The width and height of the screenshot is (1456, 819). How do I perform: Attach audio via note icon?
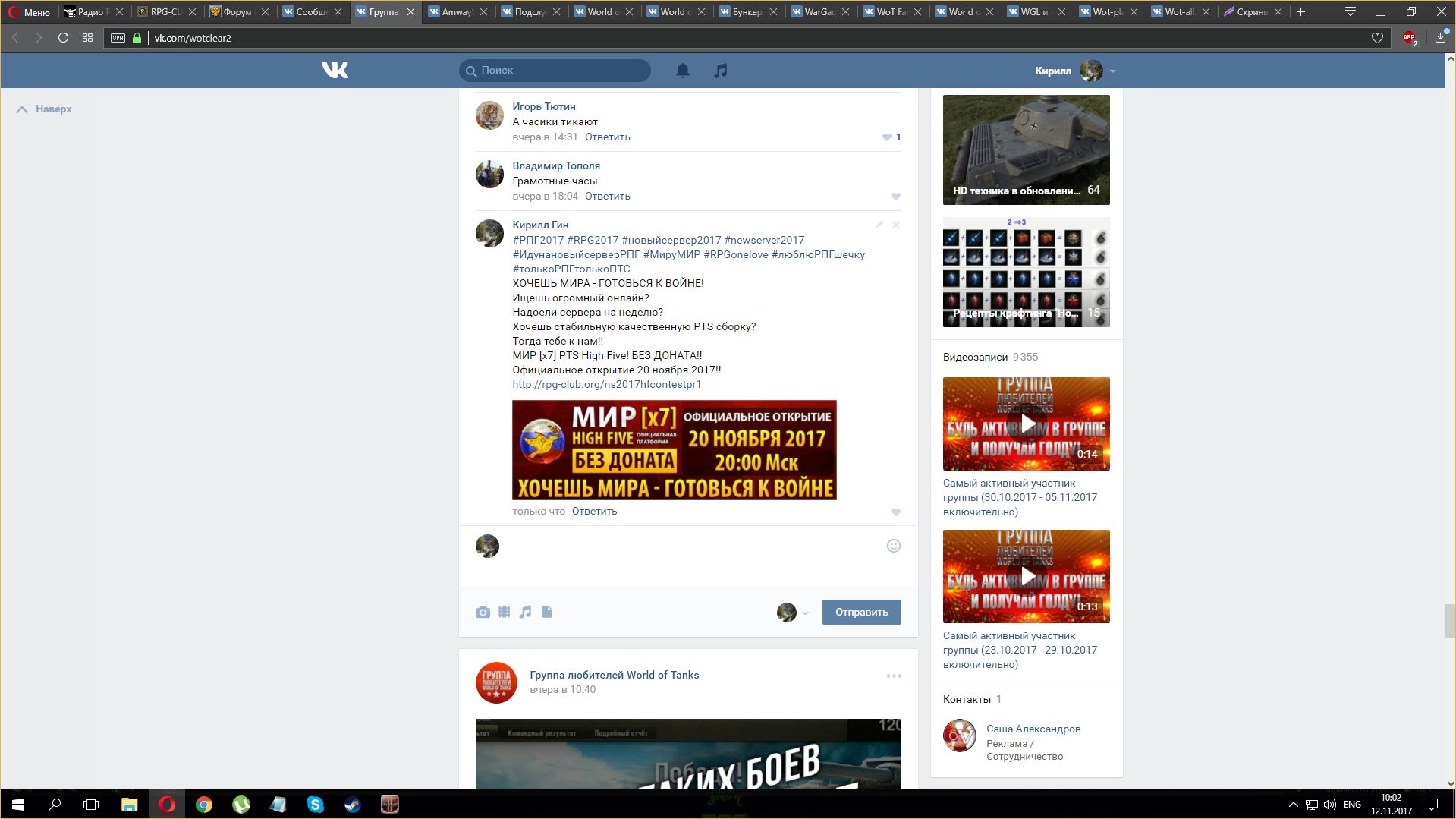click(x=525, y=612)
